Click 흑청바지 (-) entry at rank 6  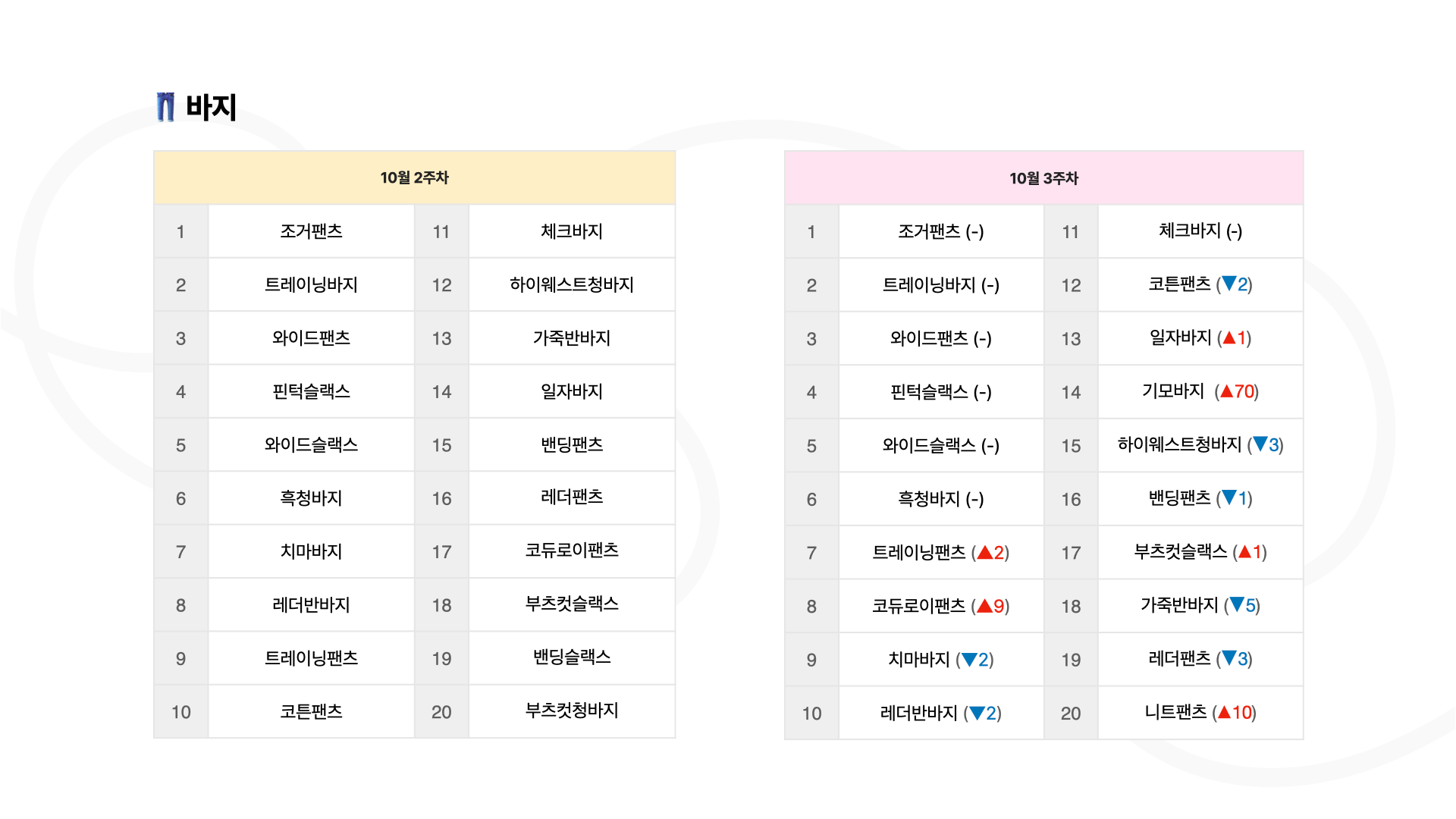[x=941, y=499]
